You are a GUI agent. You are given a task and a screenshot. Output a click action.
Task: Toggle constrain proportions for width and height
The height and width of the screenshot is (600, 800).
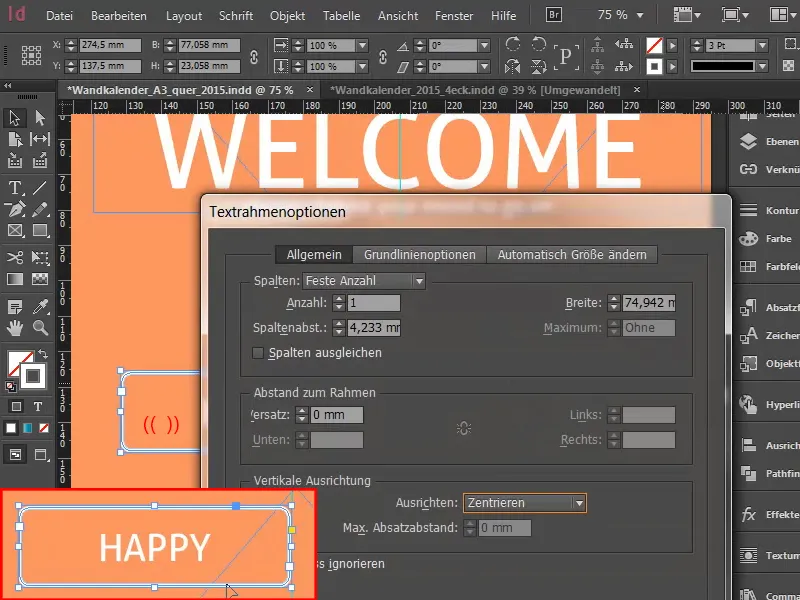pyautogui.click(x=254, y=56)
